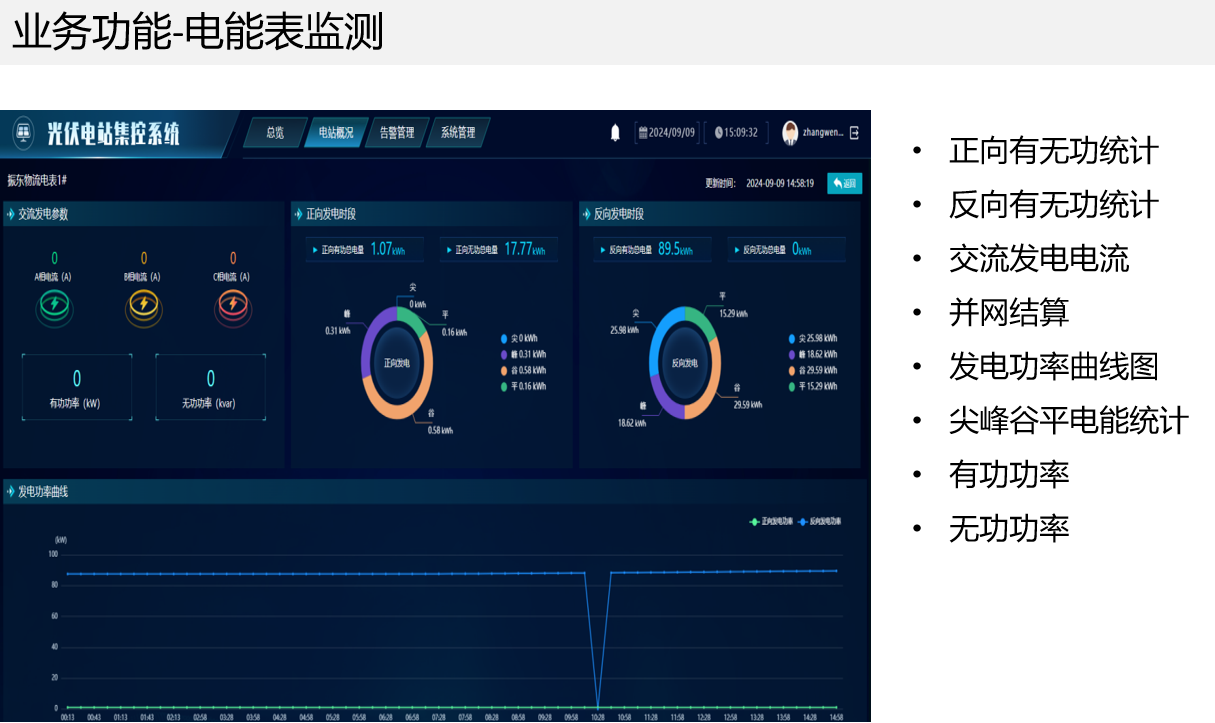The height and width of the screenshot is (723, 1215).
Task: Click the user avatar picture
Action: (790, 133)
